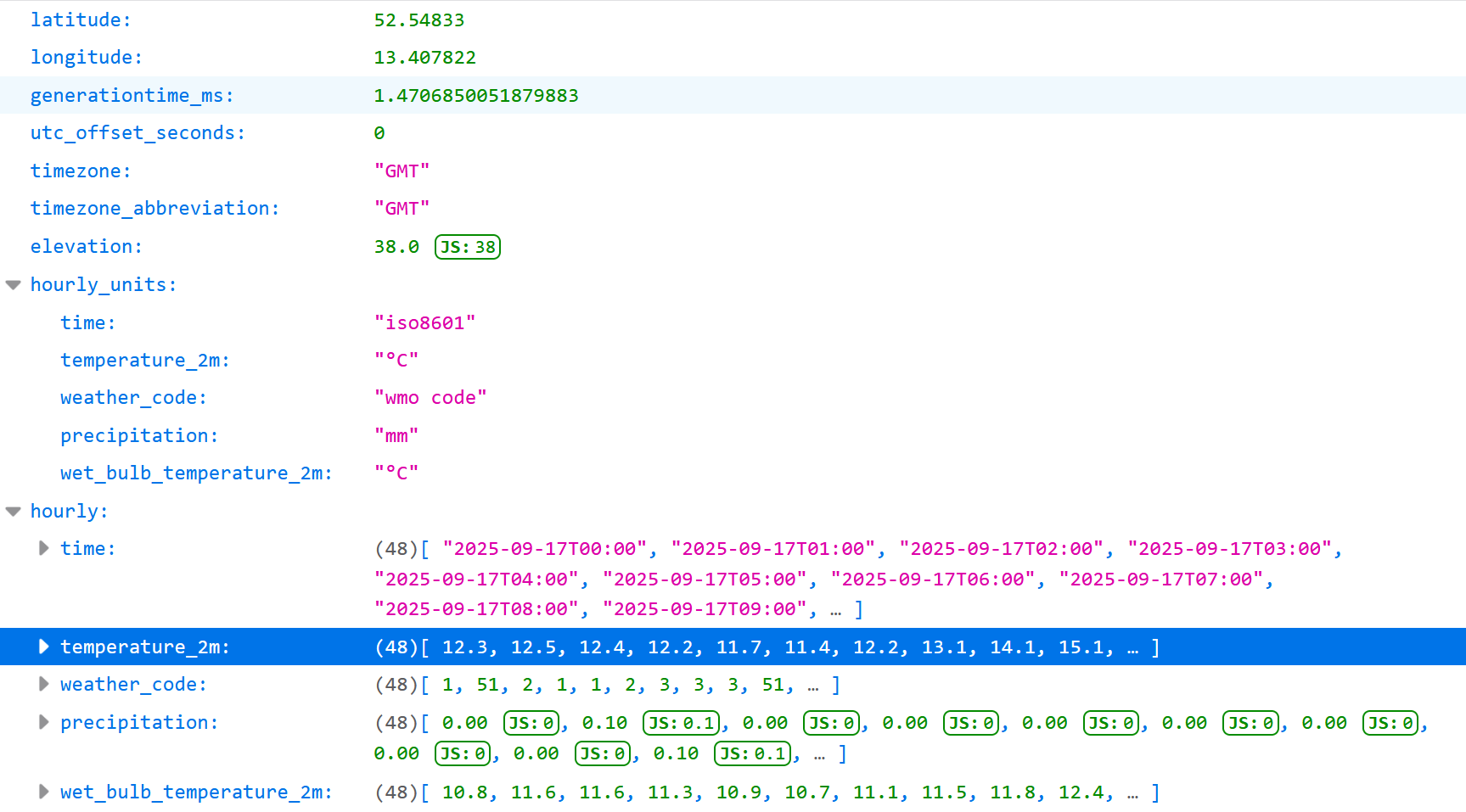Click the timezone_abbreviation key label
The image size is (1466, 812).
[x=154, y=209]
